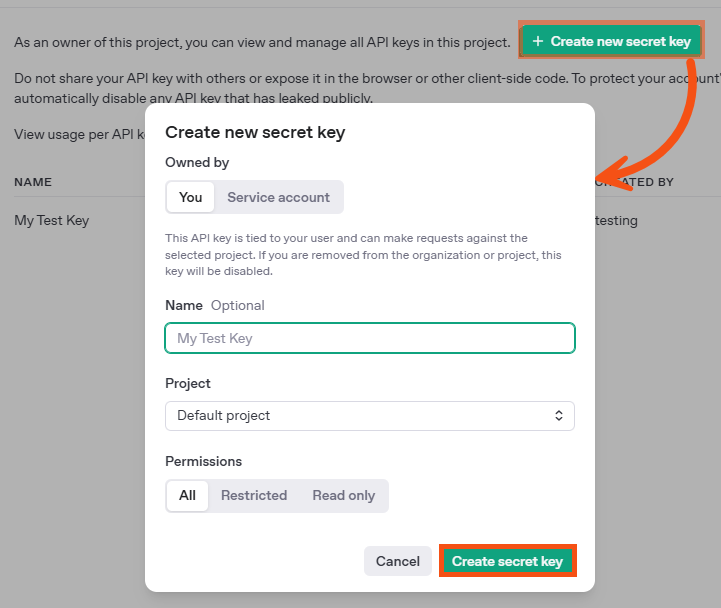Choose Restricted permissions

tap(254, 495)
